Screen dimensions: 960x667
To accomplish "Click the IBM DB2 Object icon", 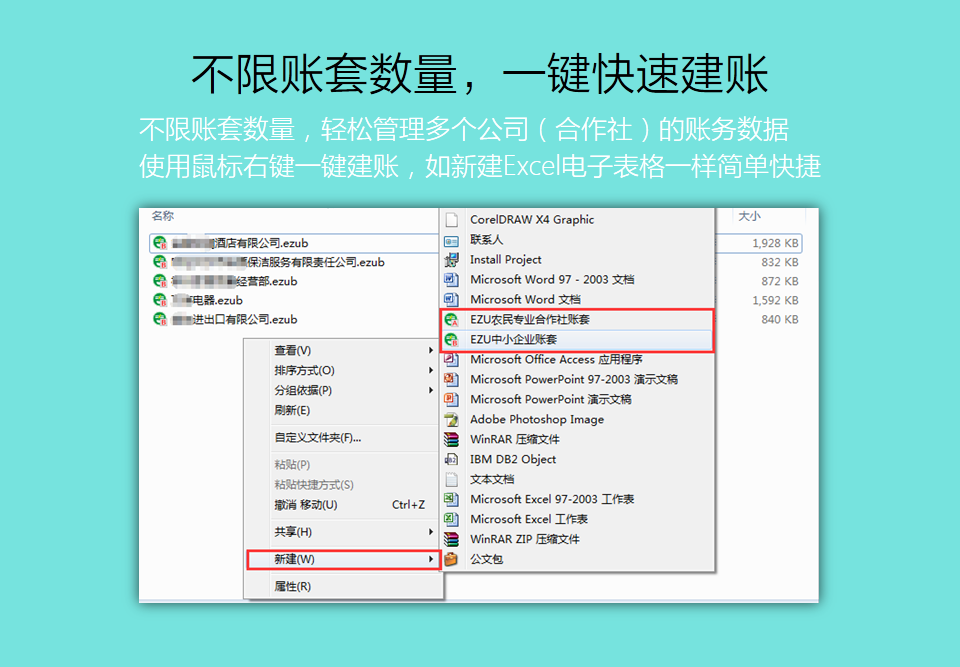I will coord(452,459).
